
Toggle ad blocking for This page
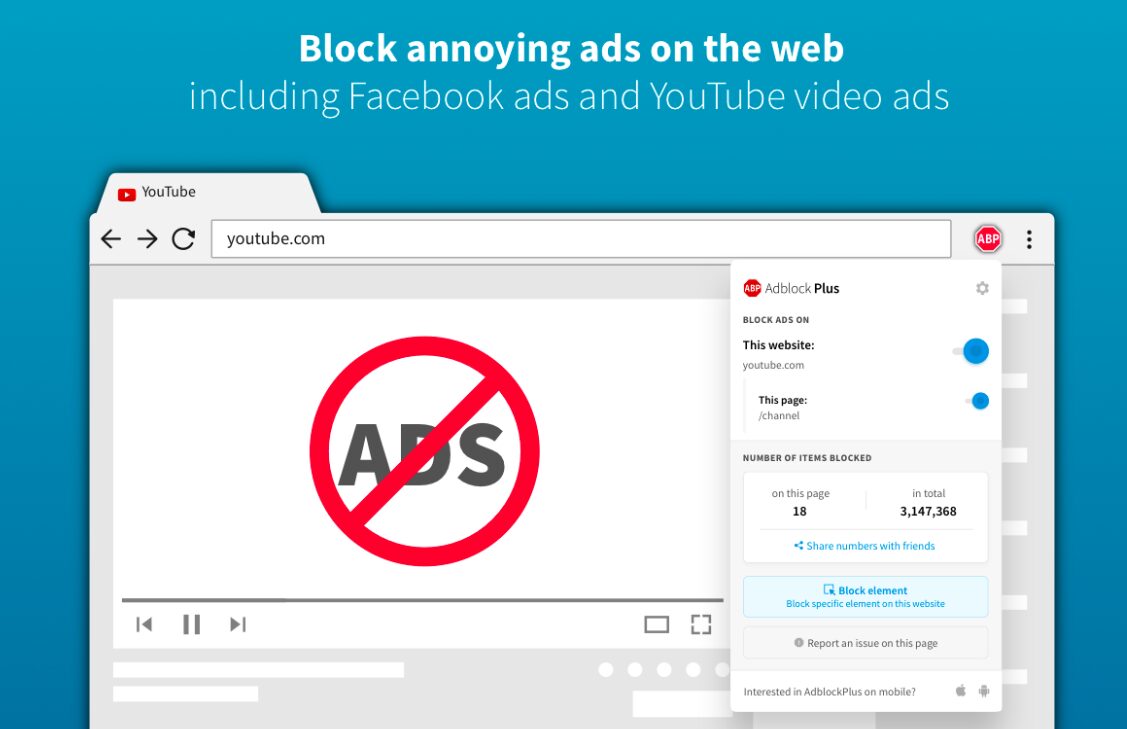[978, 400]
